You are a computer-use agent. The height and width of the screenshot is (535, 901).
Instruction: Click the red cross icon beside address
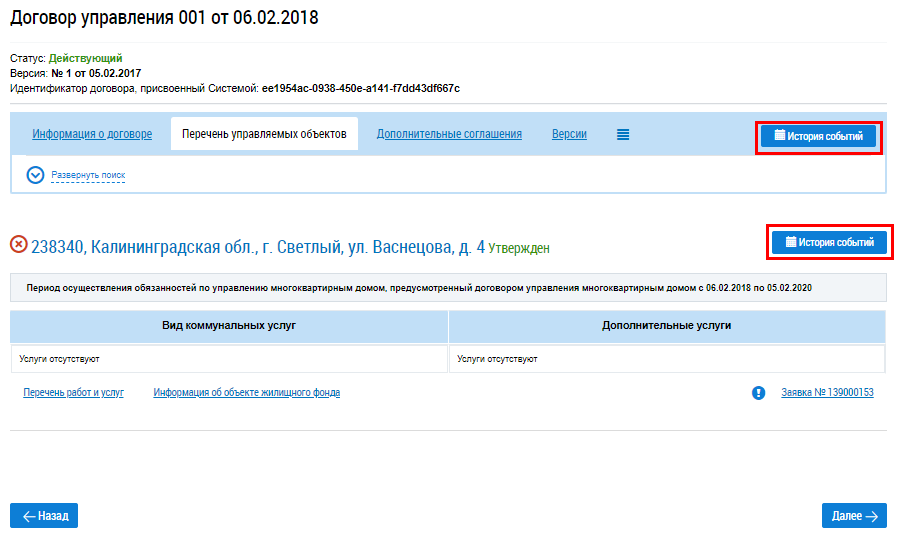pyautogui.click(x=18, y=244)
